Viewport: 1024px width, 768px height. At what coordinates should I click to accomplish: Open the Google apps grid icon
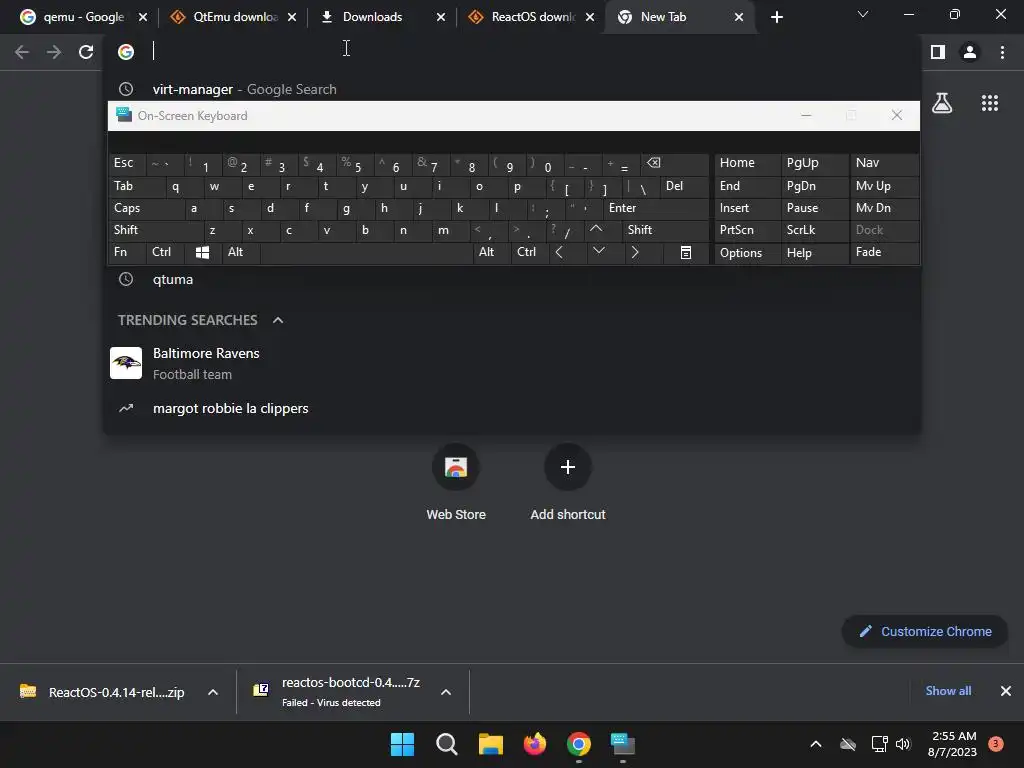click(990, 103)
